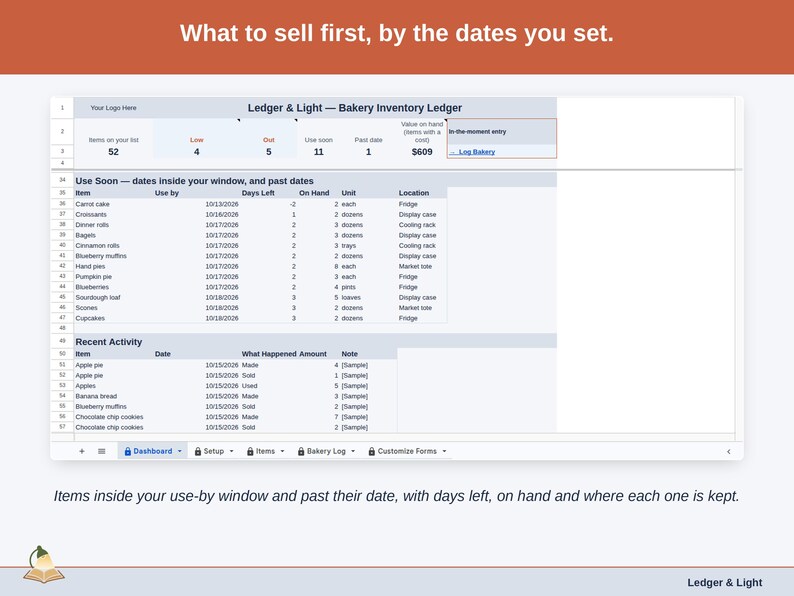The image size is (794, 596).
Task: Click the lock icon on Items tab
Action: point(250,451)
